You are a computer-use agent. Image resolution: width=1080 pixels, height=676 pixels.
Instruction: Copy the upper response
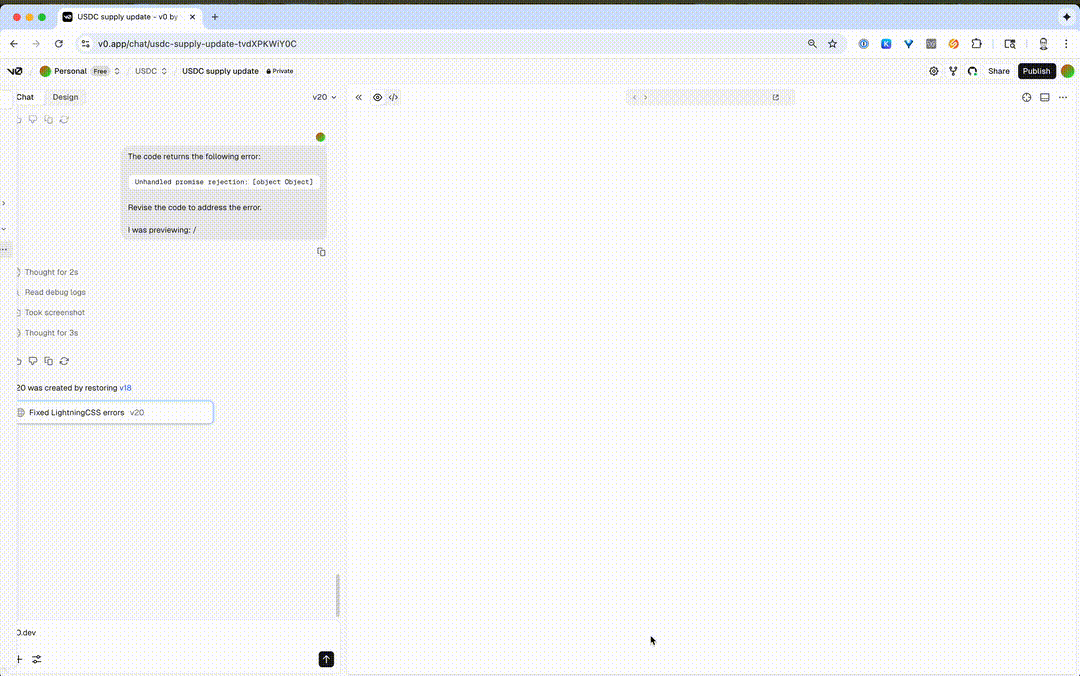(48, 120)
